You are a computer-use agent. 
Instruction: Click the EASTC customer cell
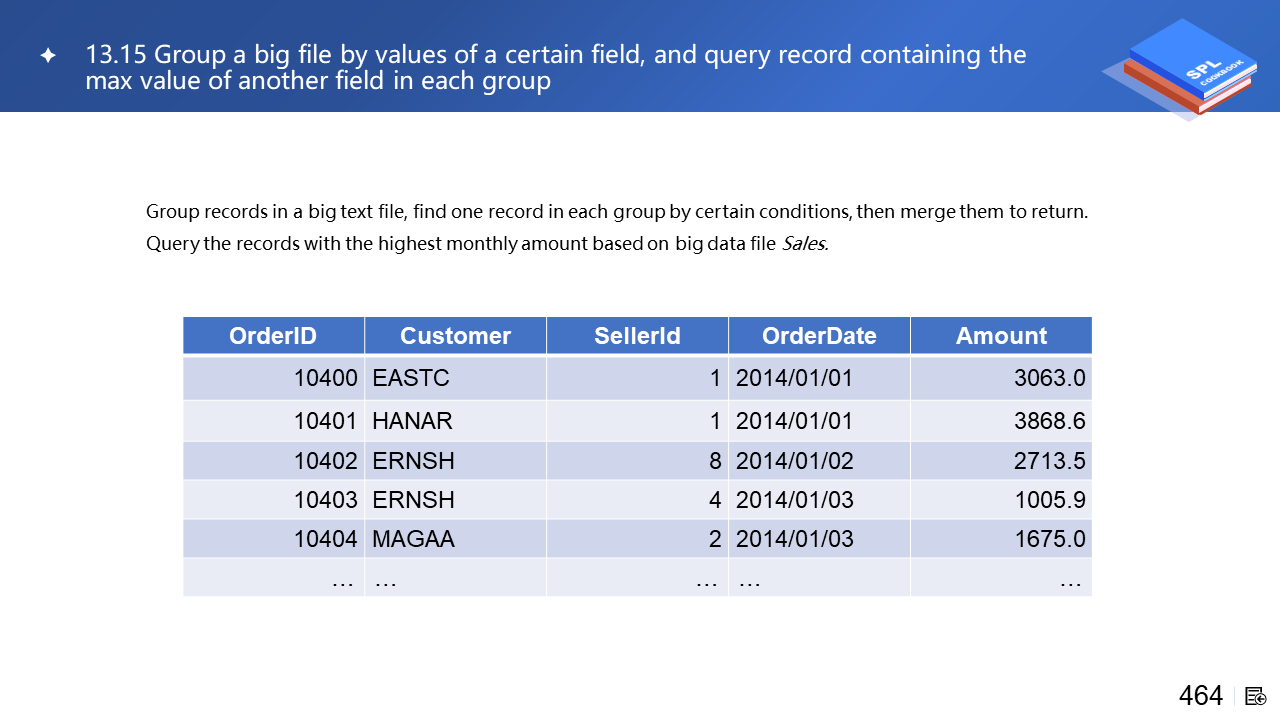455,378
